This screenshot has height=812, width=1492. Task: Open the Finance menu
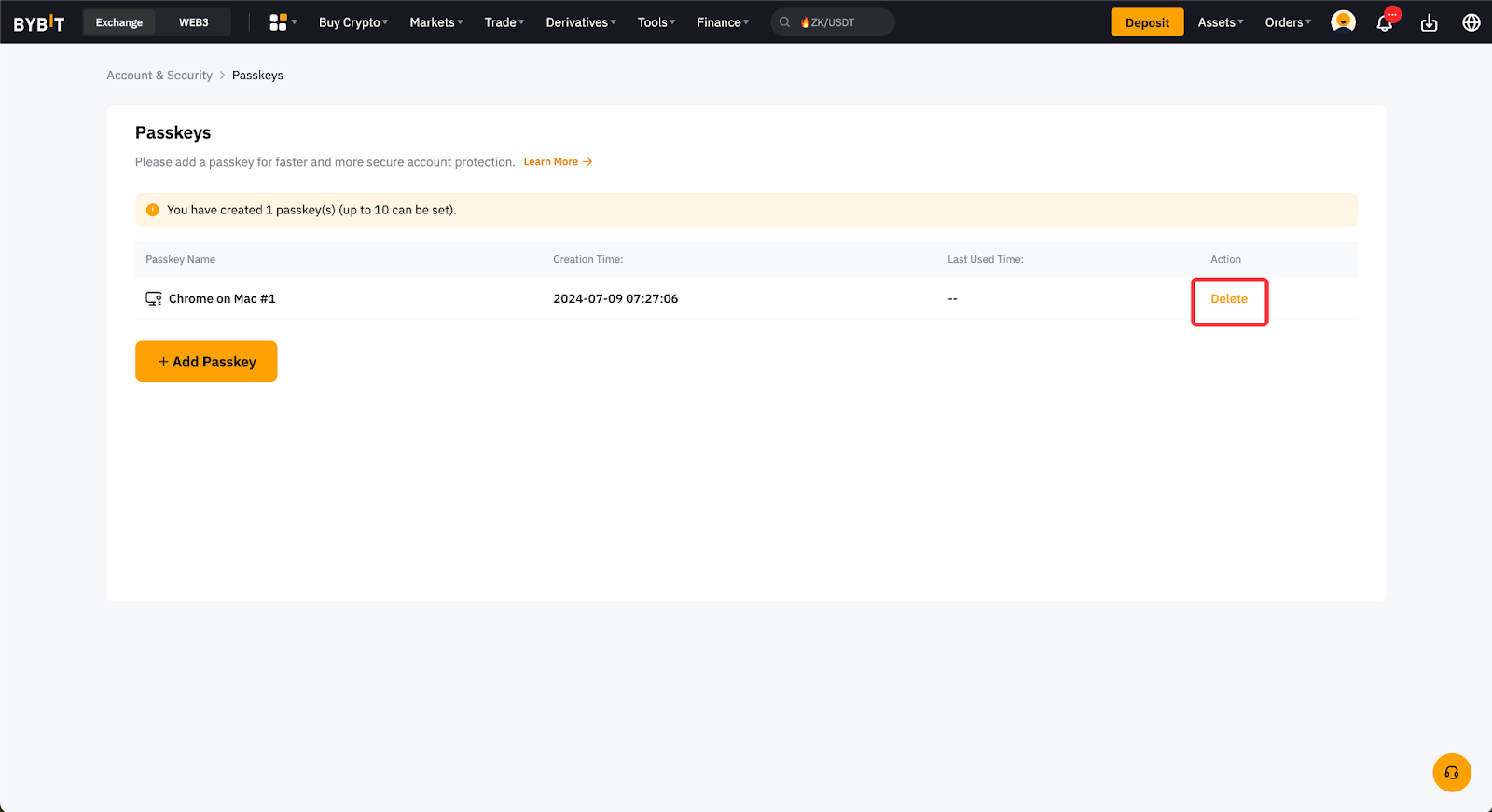(723, 22)
